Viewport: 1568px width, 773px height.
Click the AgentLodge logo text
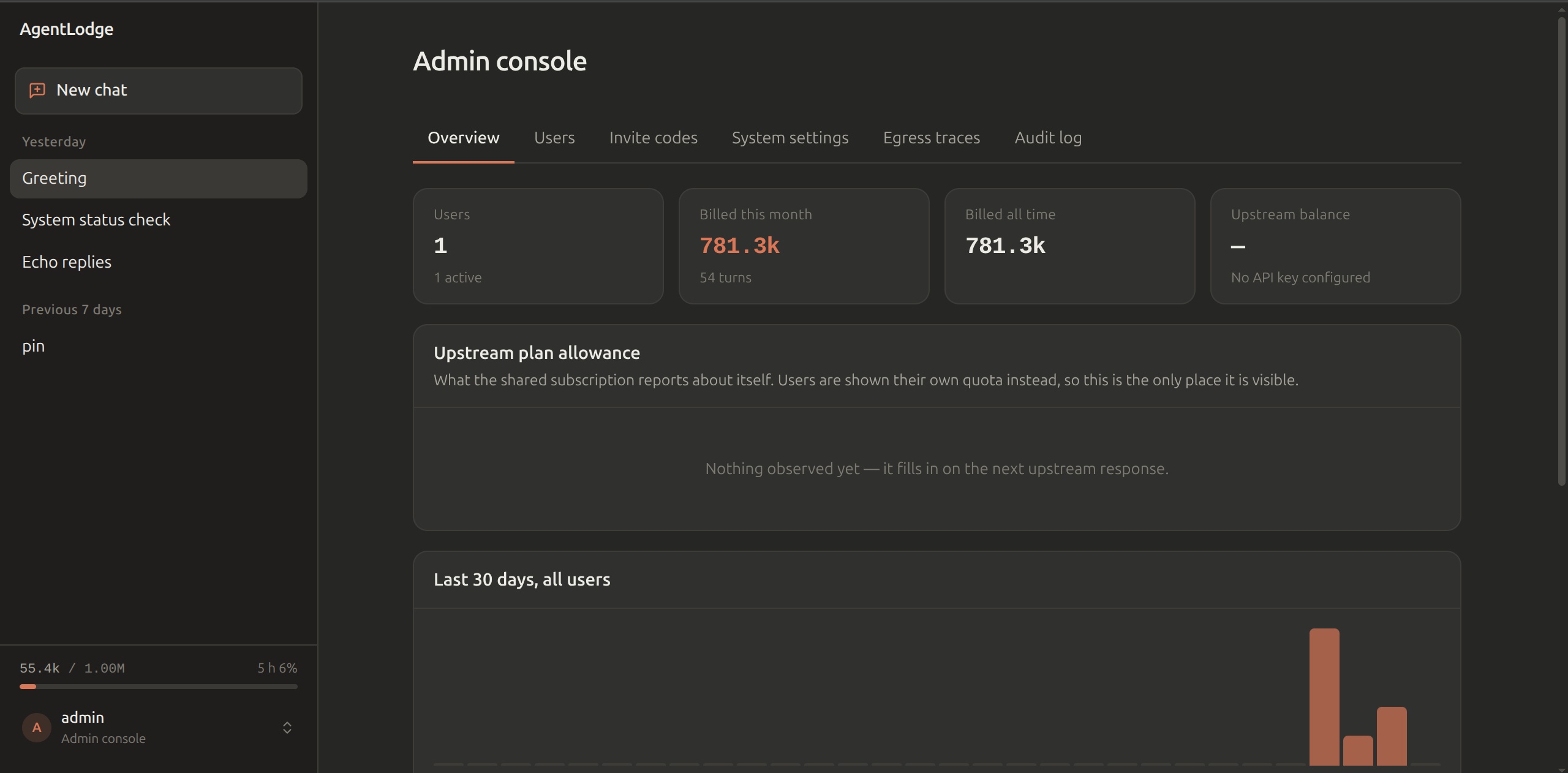pos(66,29)
